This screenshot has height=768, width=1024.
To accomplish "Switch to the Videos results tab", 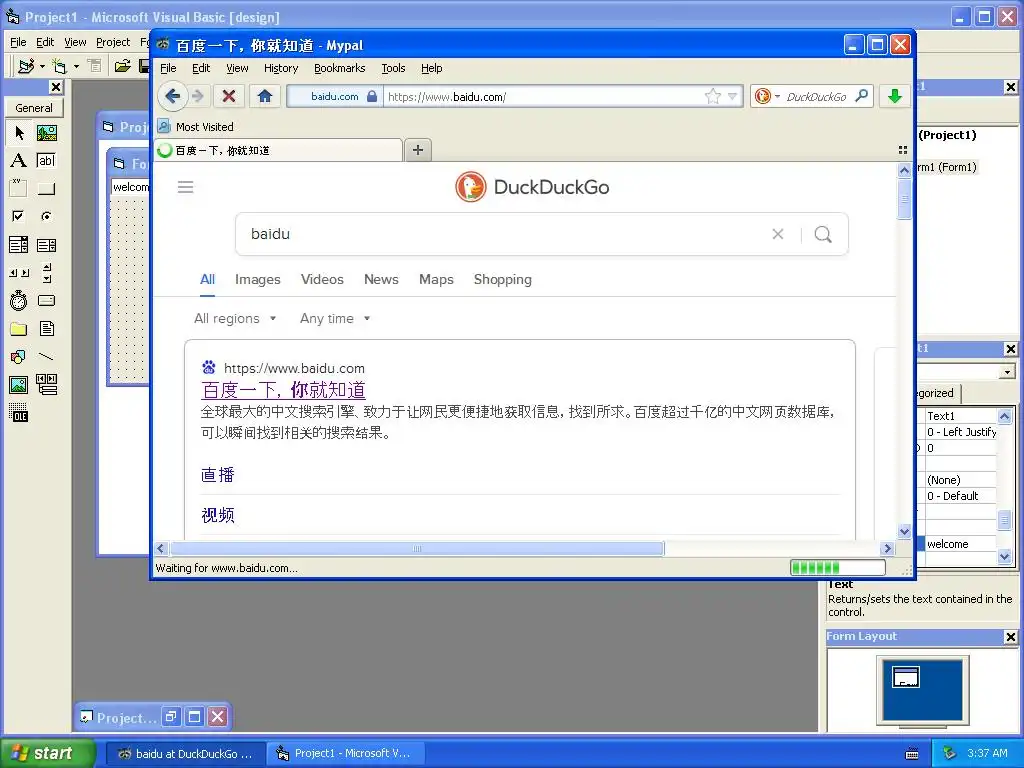I will [322, 280].
